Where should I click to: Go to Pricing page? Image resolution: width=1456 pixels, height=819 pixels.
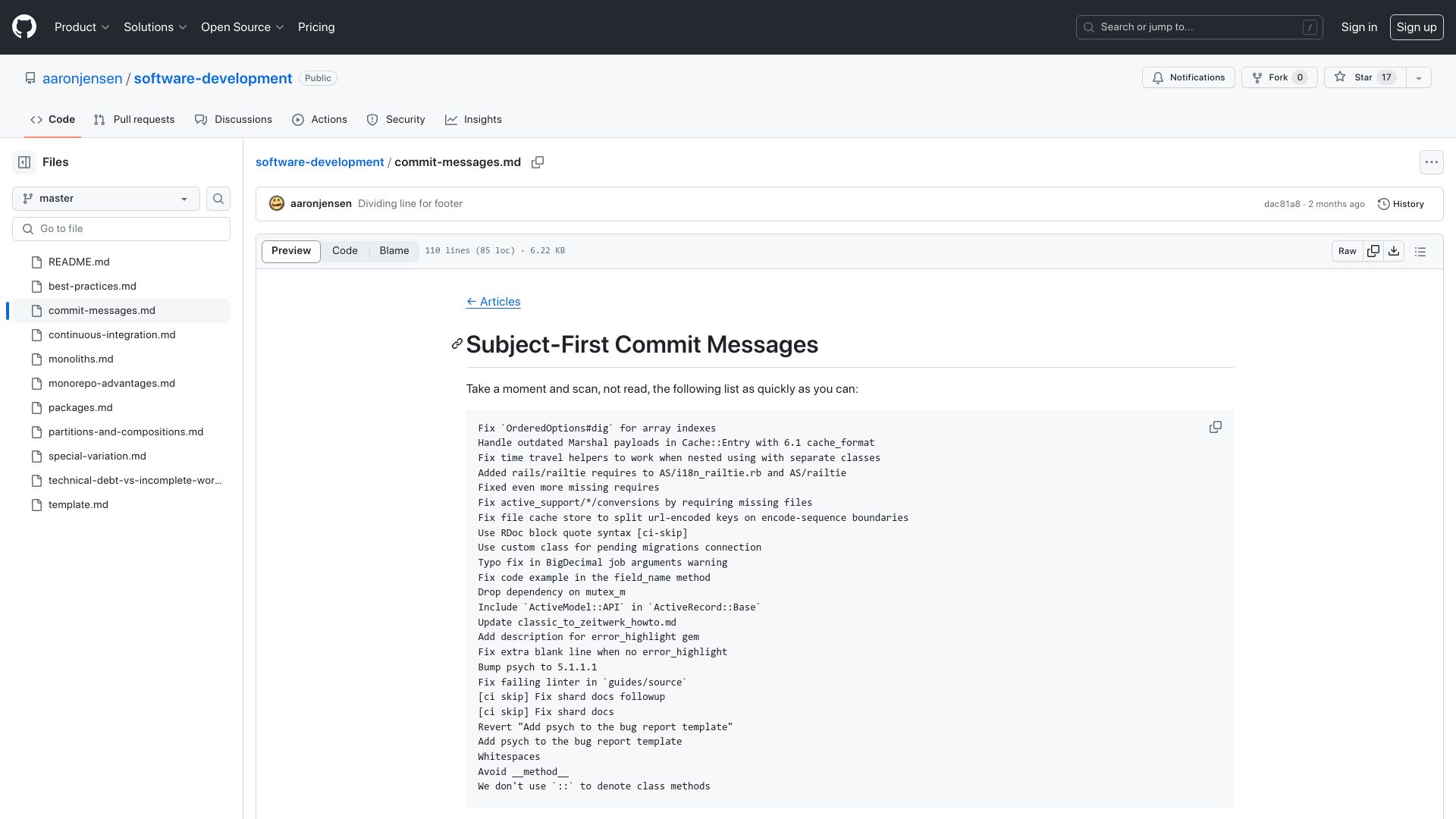tap(316, 27)
